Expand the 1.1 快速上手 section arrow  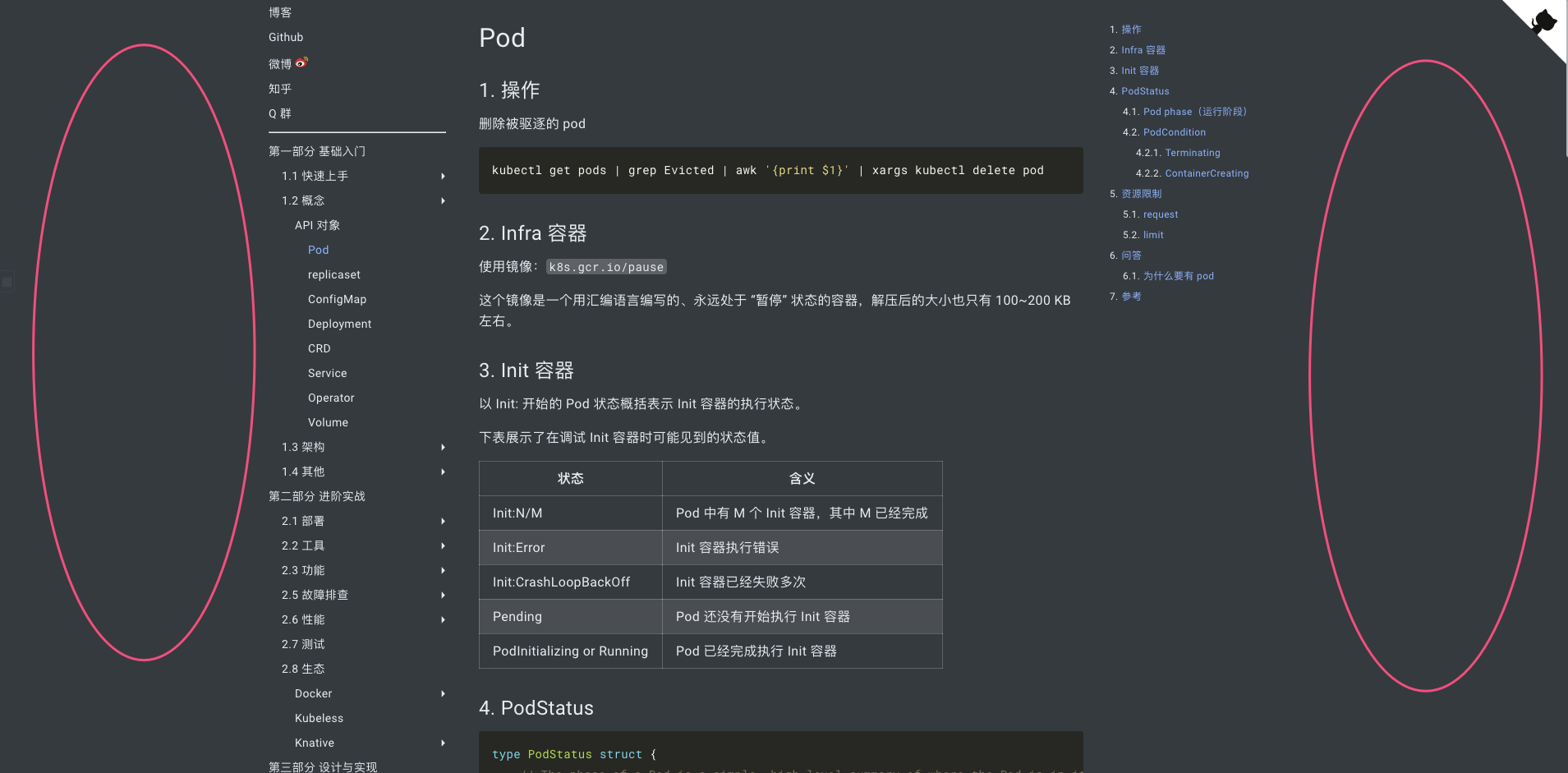(443, 176)
